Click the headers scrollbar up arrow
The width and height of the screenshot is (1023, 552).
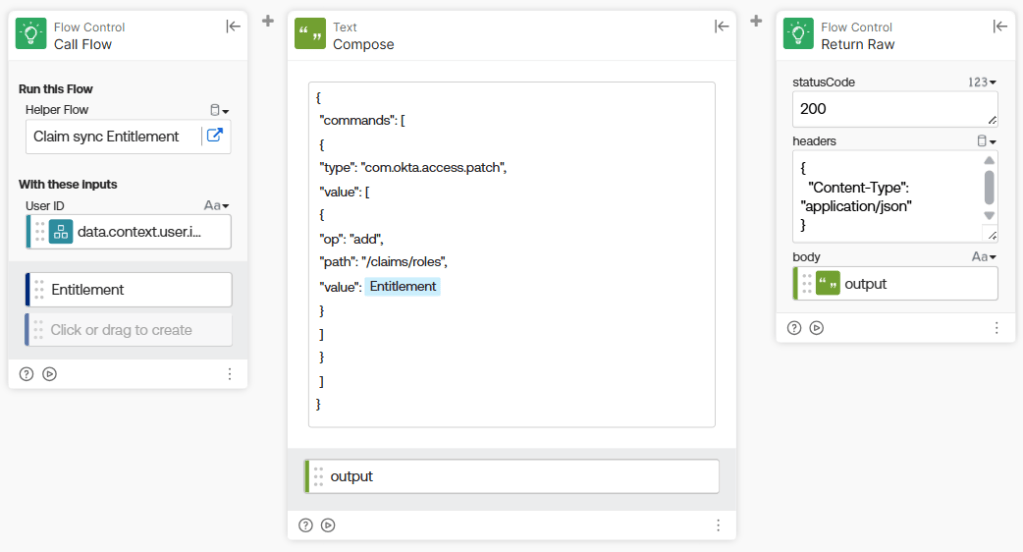click(989, 160)
